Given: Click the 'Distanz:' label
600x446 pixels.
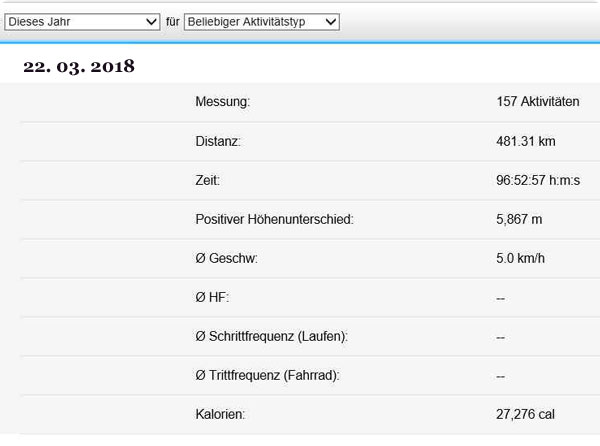Looking at the screenshot, I should pyautogui.click(x=218, y=142).
